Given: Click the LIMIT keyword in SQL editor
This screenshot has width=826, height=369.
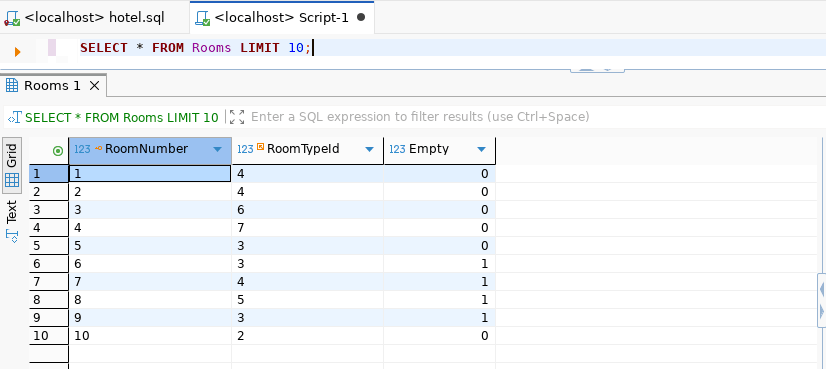Looking at the screenshot, I should tap(260, 48).
